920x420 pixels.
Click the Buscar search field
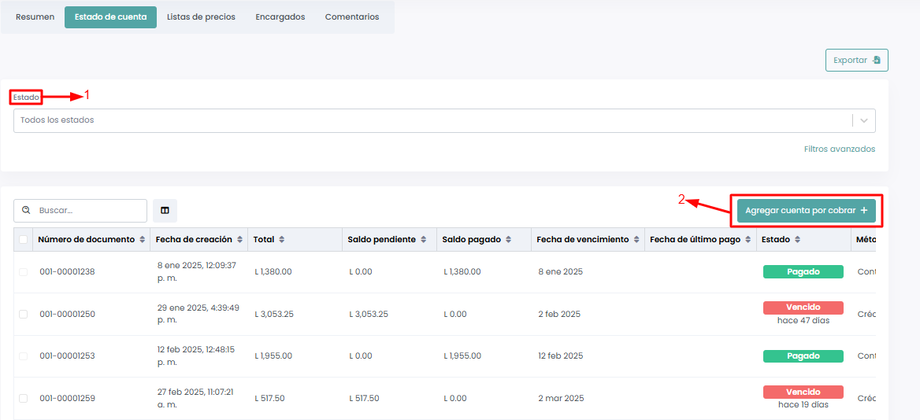point(89,211)
